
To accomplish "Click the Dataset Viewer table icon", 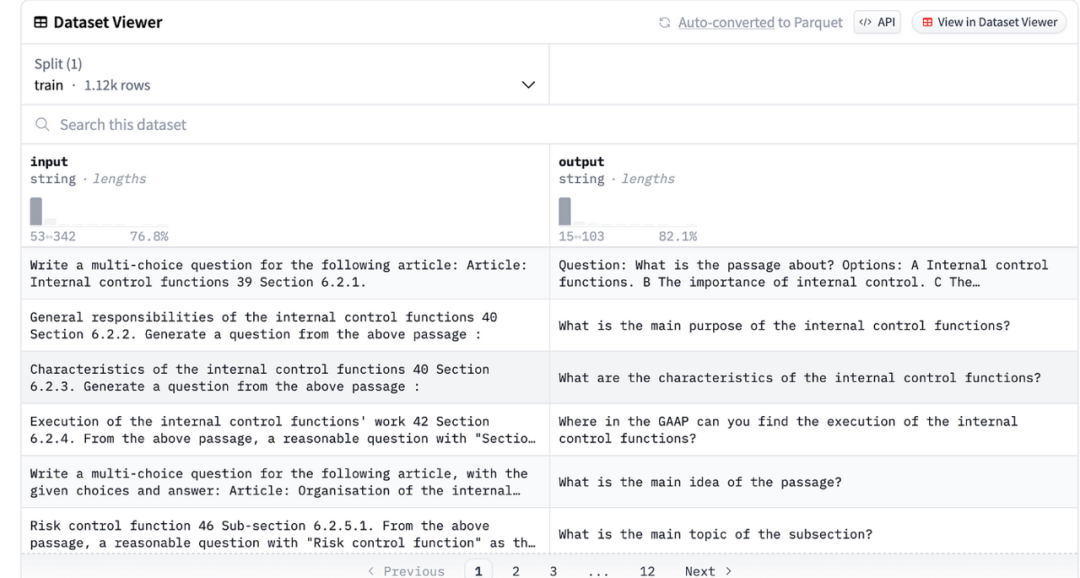I will click(41, 22).
